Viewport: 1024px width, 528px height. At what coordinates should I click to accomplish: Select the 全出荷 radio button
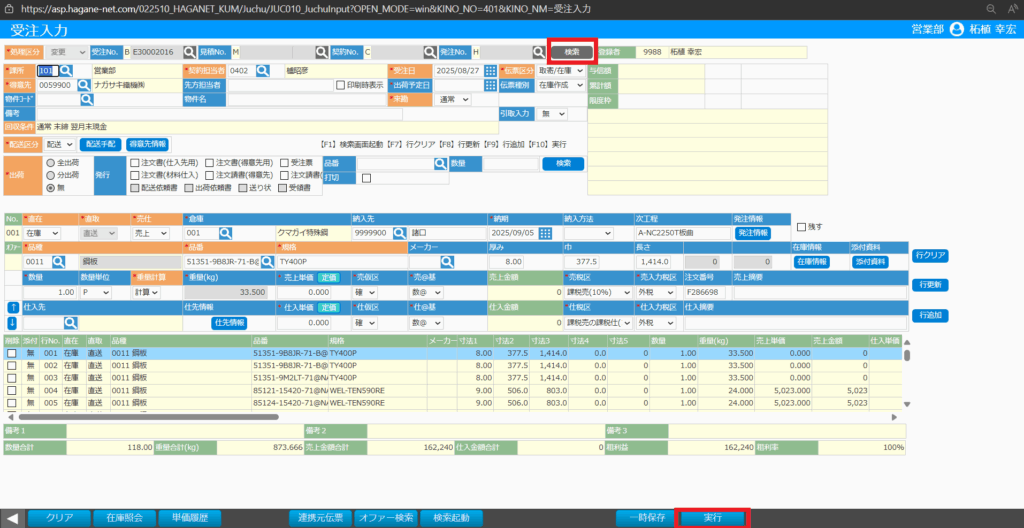tap(50, 162)
